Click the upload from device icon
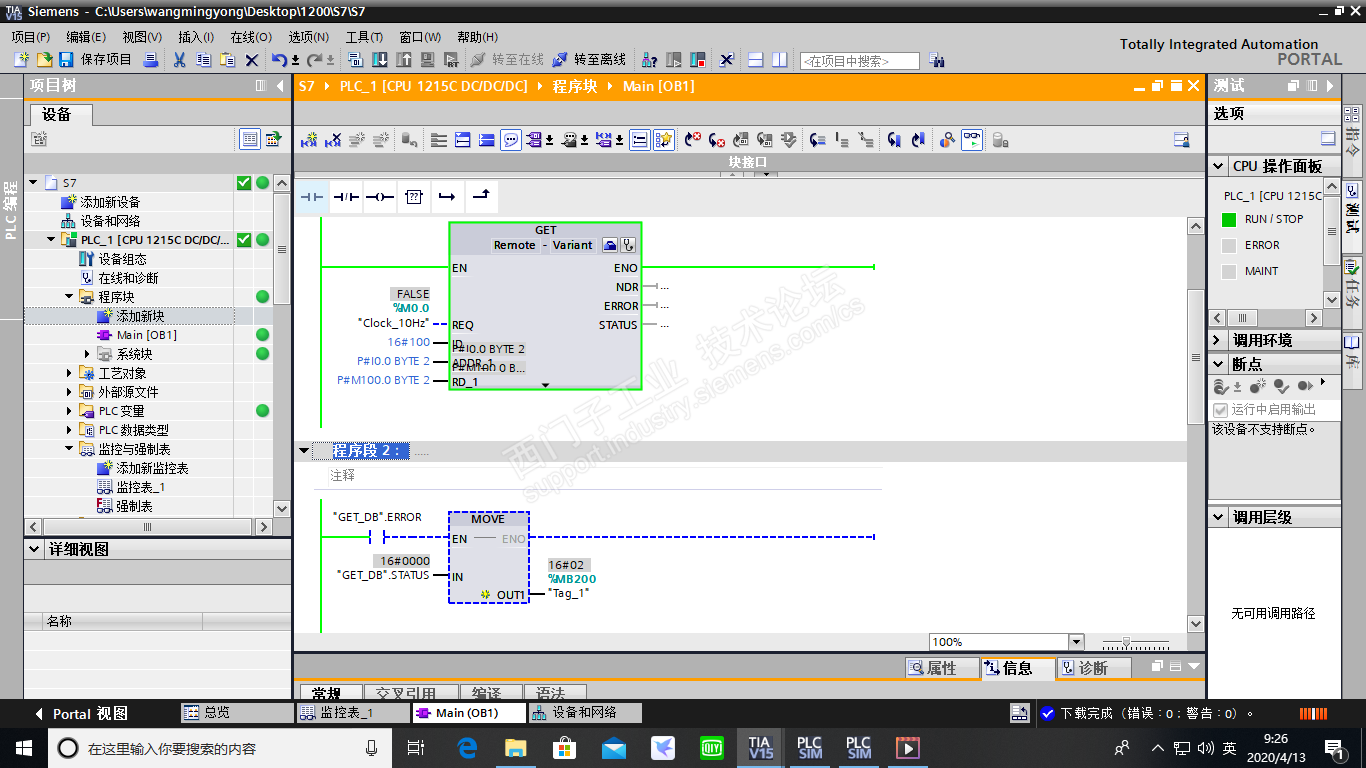Screen dimensions: 1366x768 [404, 60]
